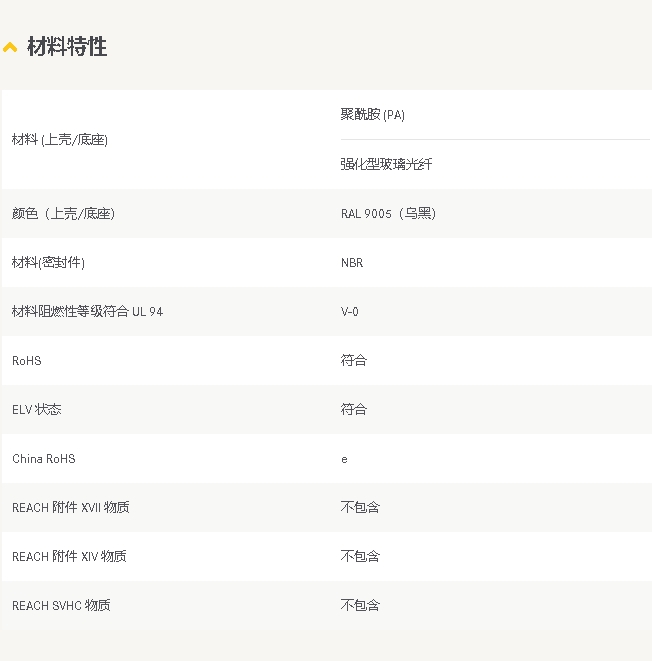
Task: Click the China RoHS row label
Action: coord(44,459)
